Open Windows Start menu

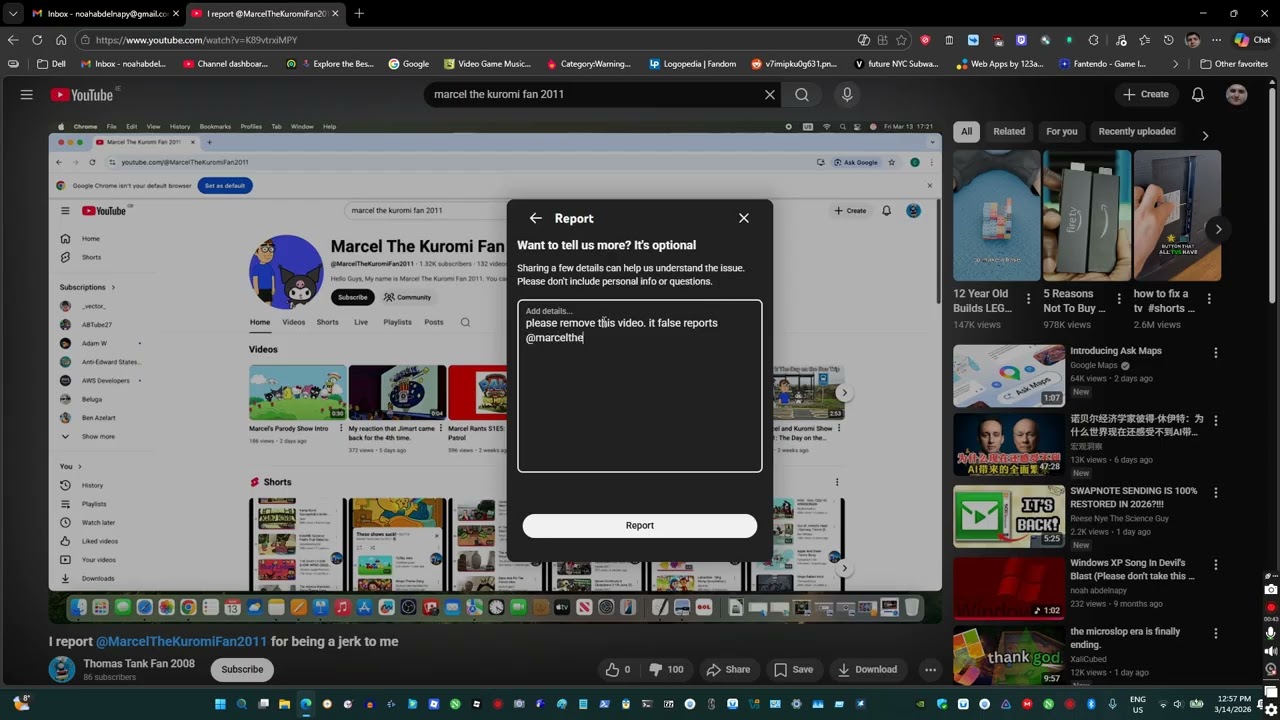click(220, 704)
